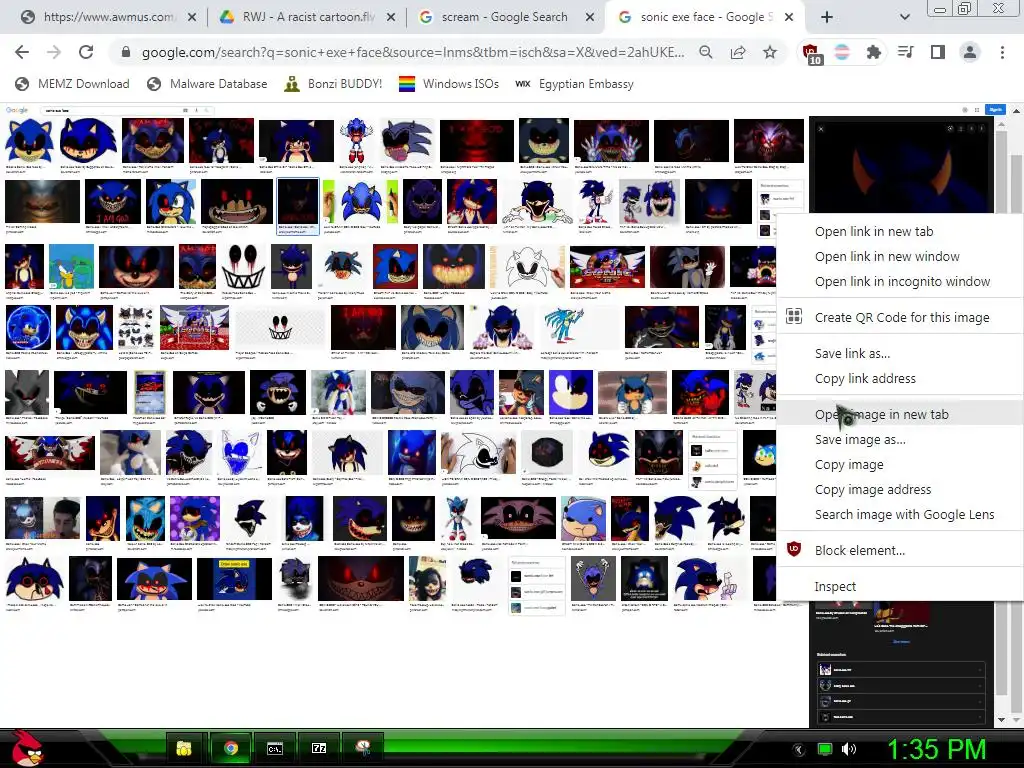Image resolution: width=1024 pixels, height=768 pixels.
Task: Expand the tab search dropdown
Action: point(904,18)
